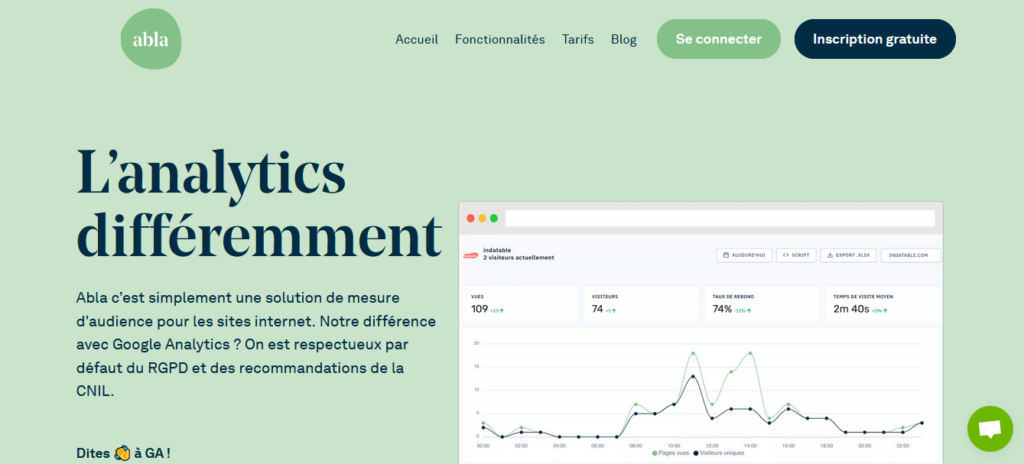Click the 08:00 Pages vues data point
The width and height of the screenshot is (1024, 464).
pos(635,404)
